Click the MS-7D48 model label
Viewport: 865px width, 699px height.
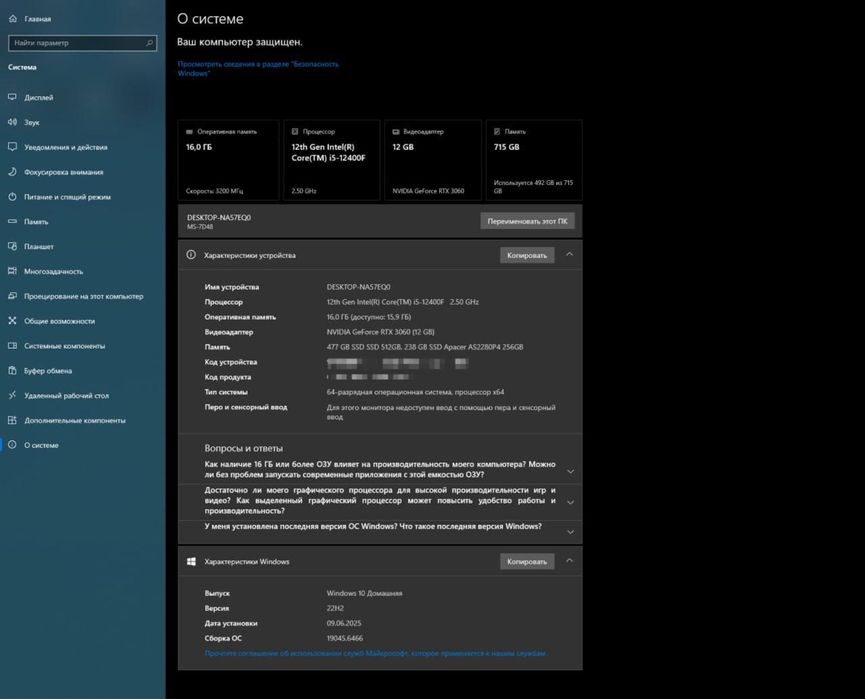click(200, 227)
